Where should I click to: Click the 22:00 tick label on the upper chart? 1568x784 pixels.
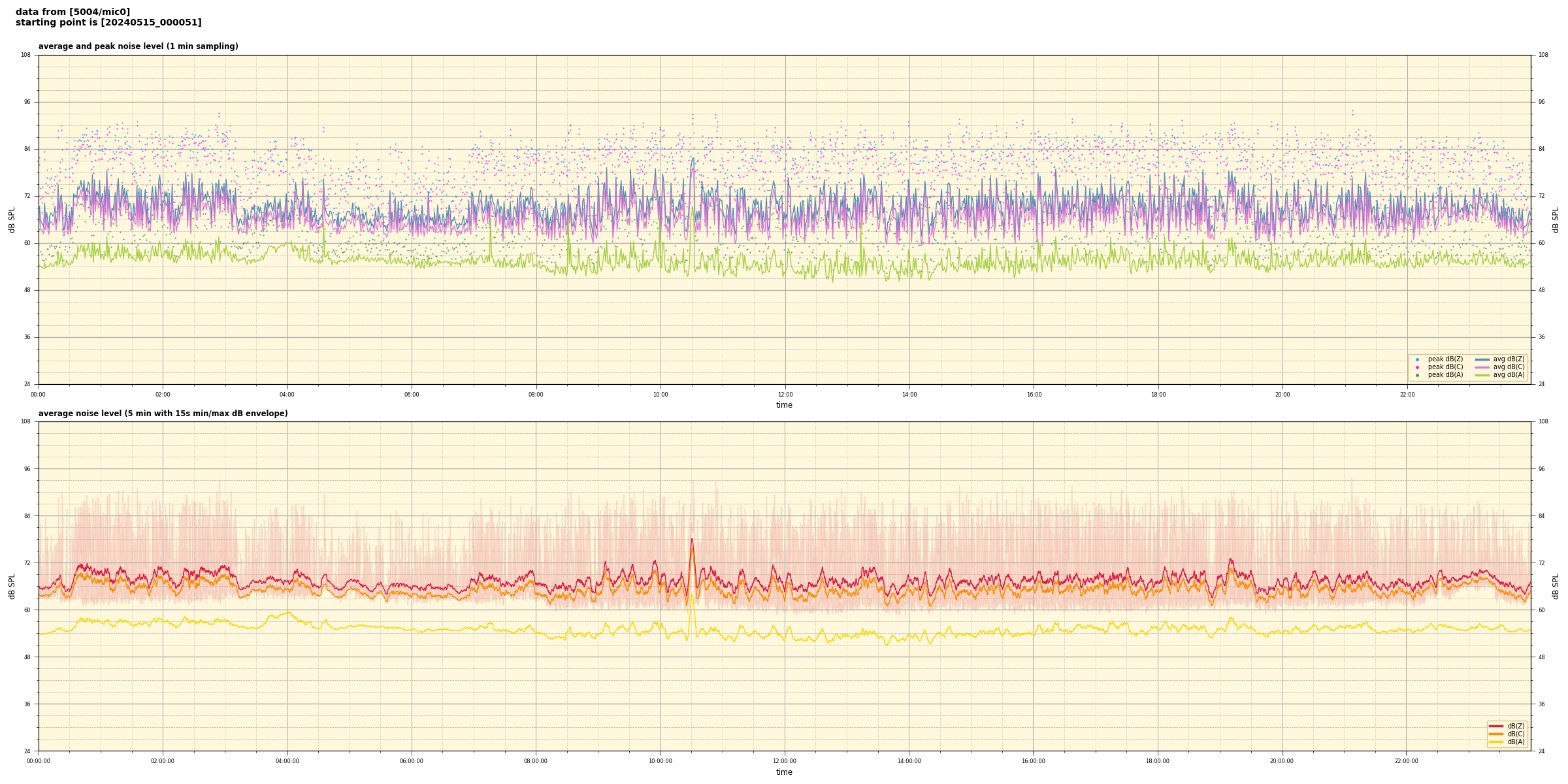point(1407,395)
